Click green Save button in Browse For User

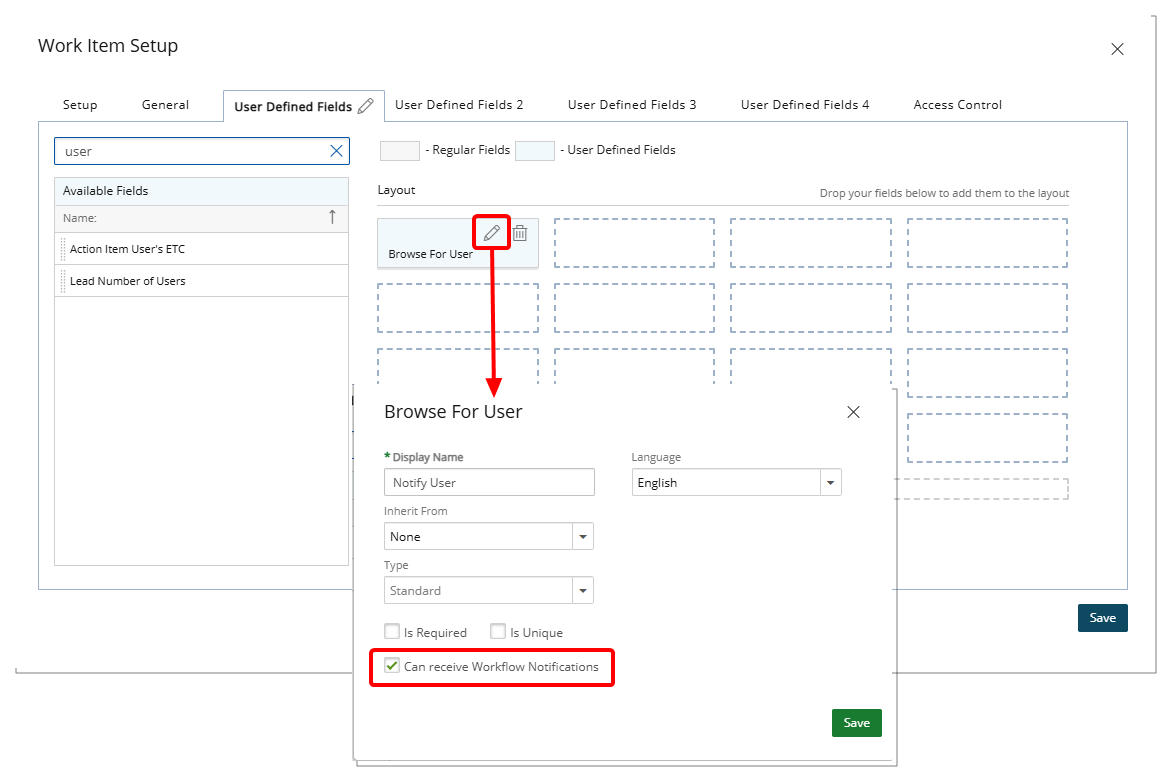(856, 723)
